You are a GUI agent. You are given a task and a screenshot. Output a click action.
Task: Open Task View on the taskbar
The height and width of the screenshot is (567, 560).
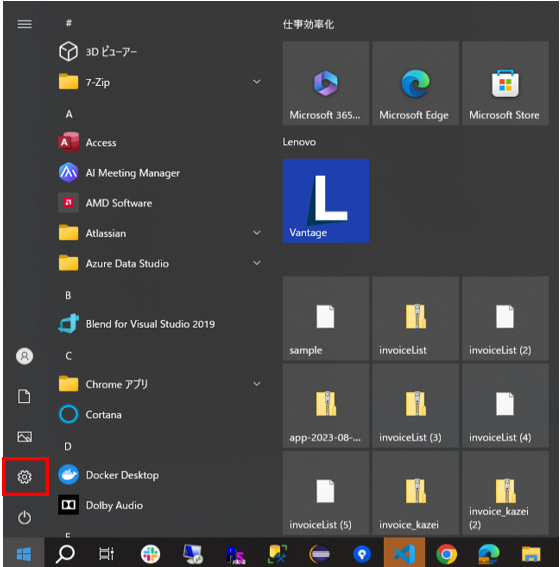coord(107,554)
